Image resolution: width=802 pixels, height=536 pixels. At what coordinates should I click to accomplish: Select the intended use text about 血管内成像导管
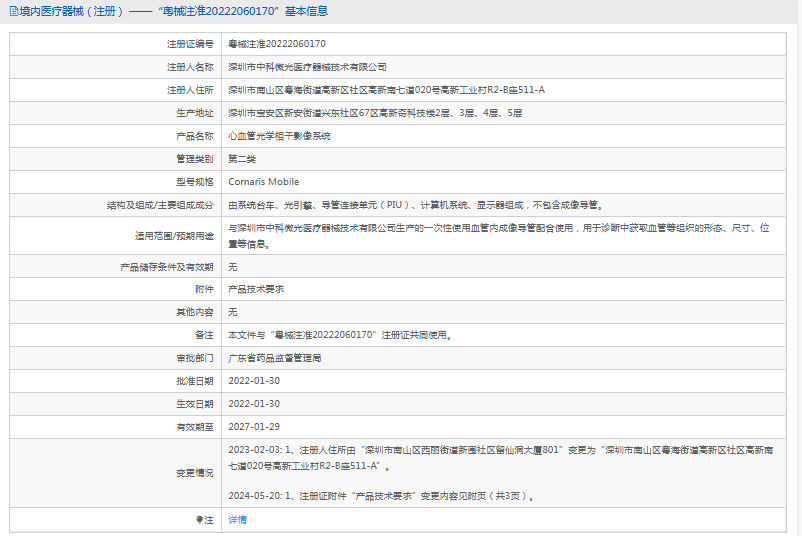click(x=499, y=236)
